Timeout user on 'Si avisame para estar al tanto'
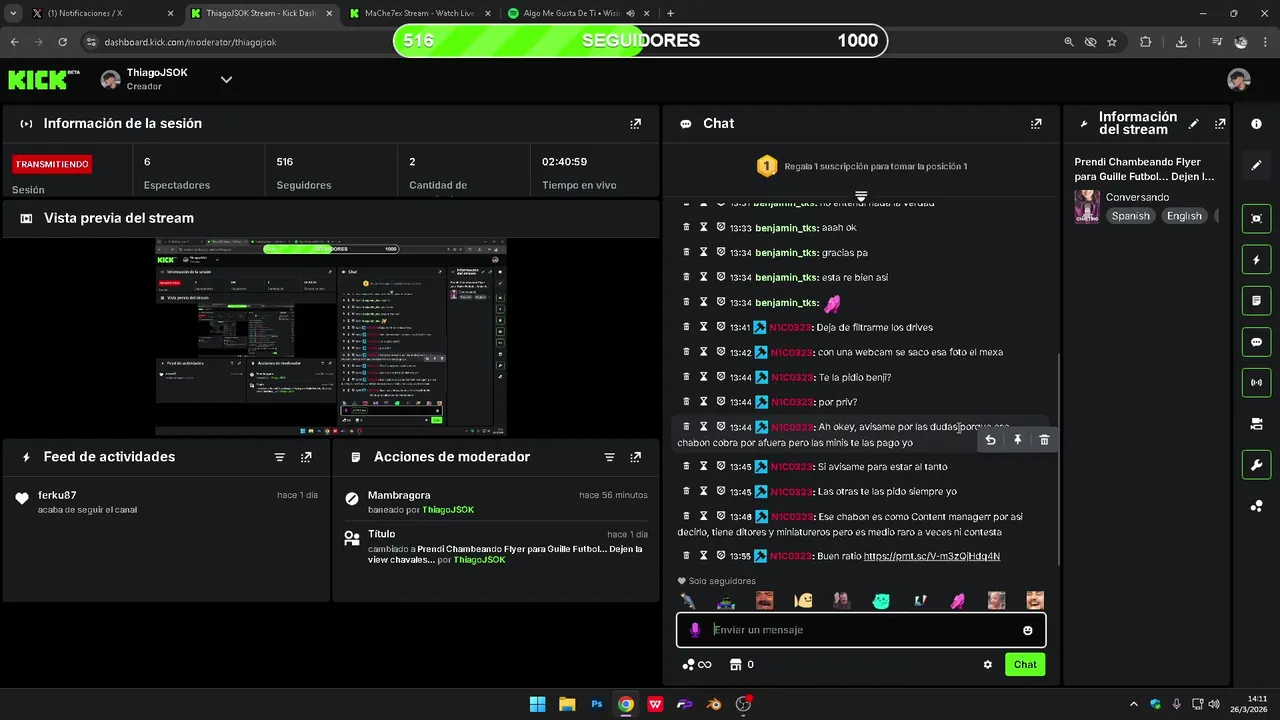This screenshot has width=1280, height=720. pyautogui.click(x=704, y=466)
